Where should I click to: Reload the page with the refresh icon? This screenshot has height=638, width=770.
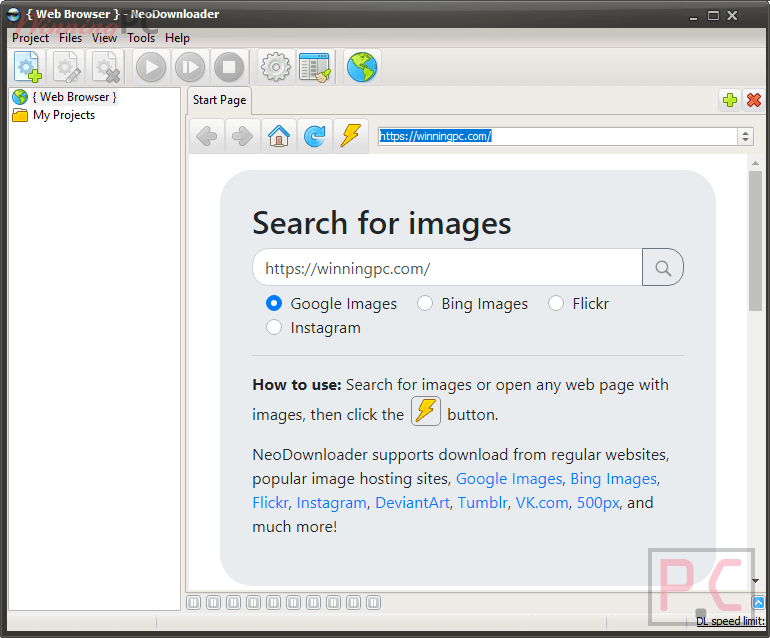coord(315,136)
